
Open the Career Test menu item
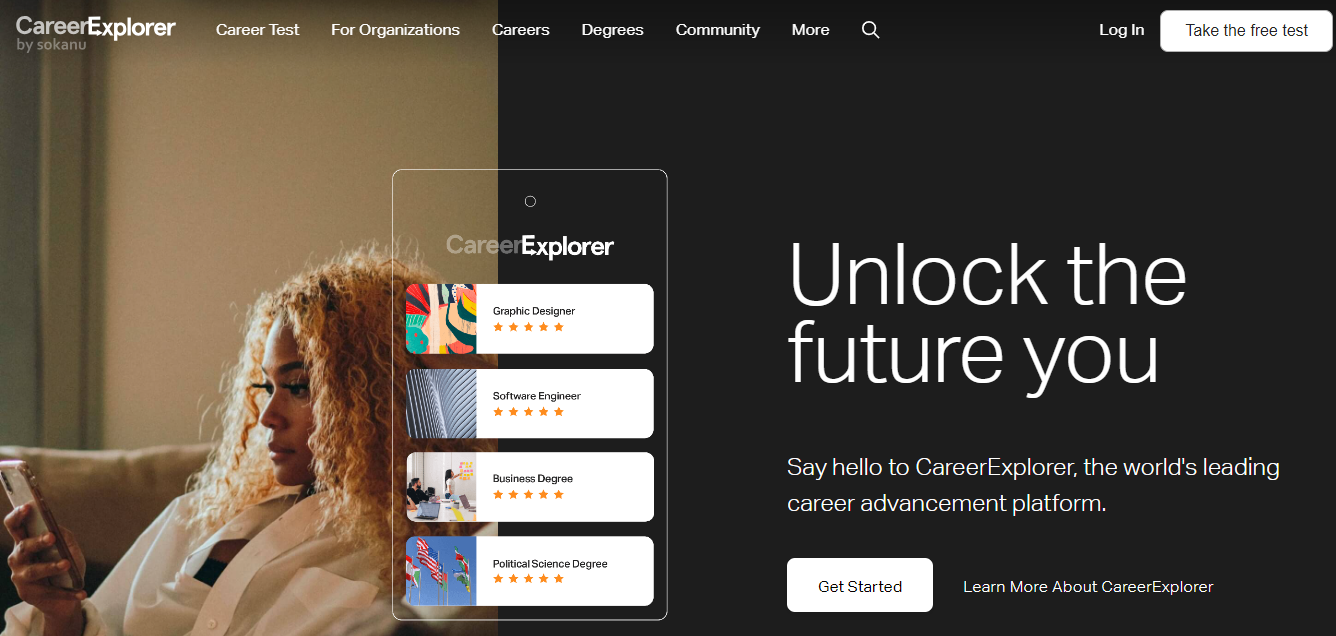[257, 30]
